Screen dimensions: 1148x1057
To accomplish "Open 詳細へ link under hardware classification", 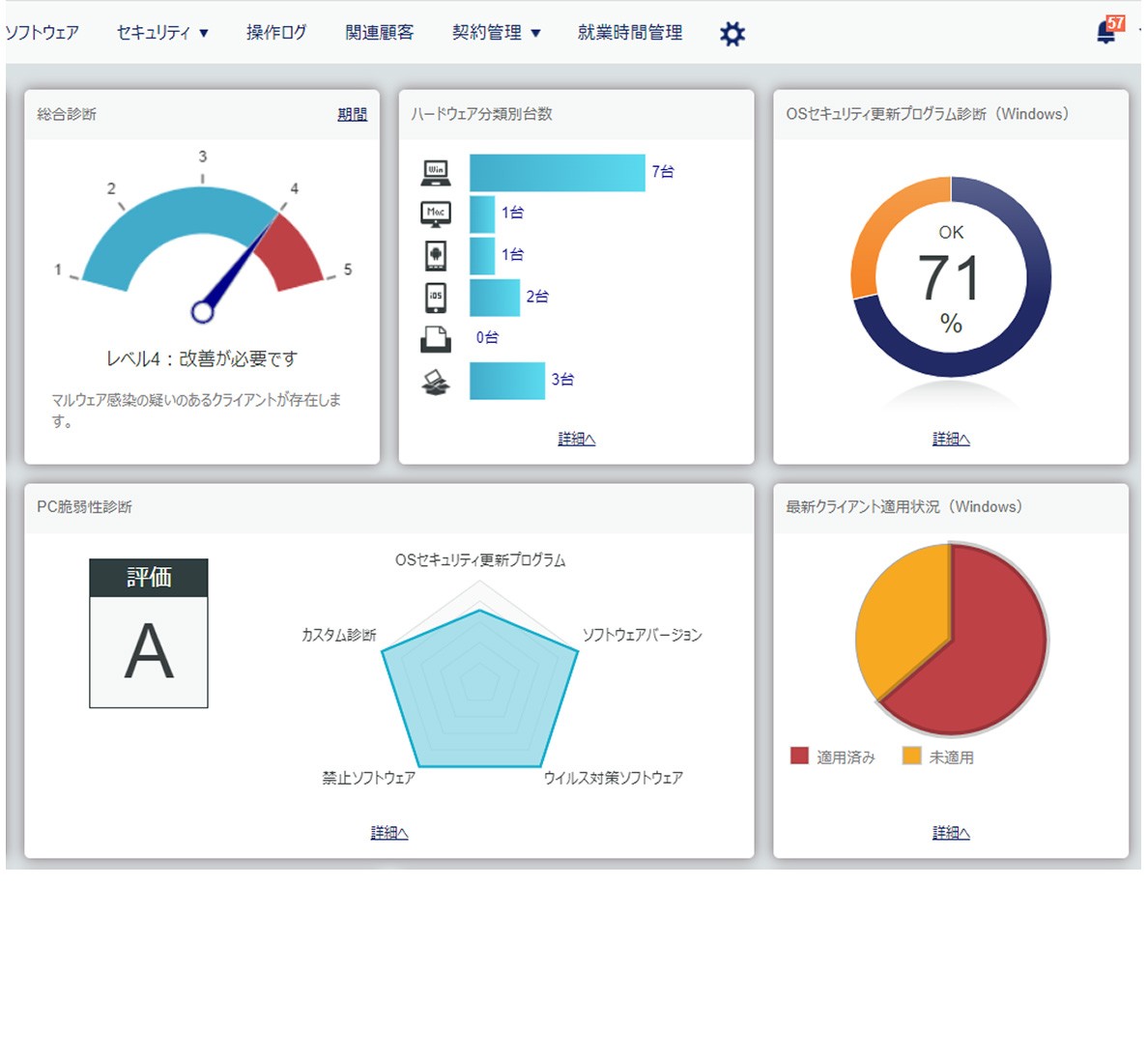I will click(x=577, y=439).
